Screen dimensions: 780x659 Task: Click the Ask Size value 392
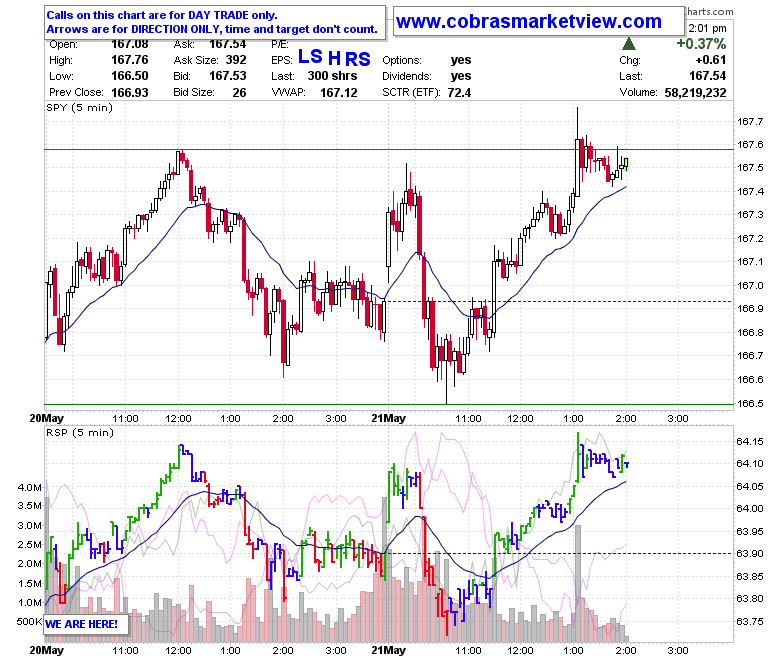coord(236,60)
